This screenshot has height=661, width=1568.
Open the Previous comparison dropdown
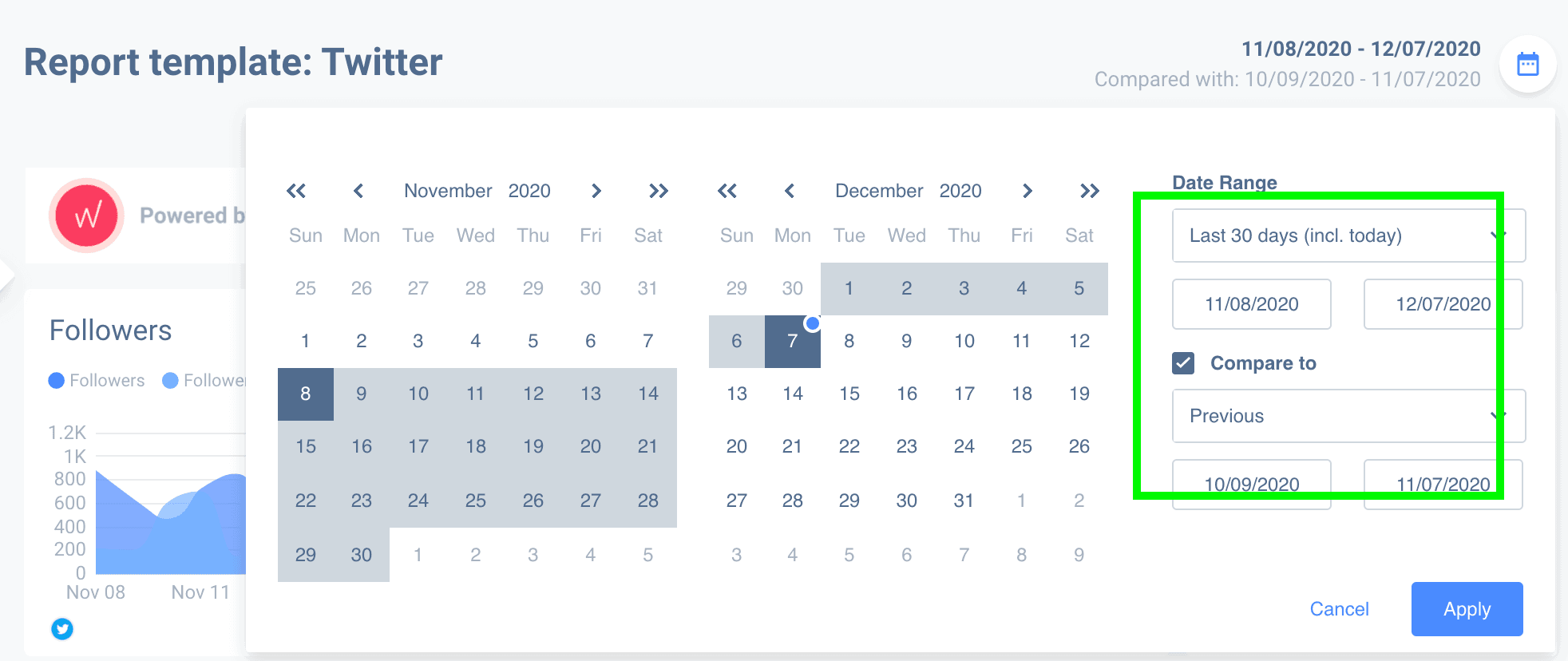1348,416
